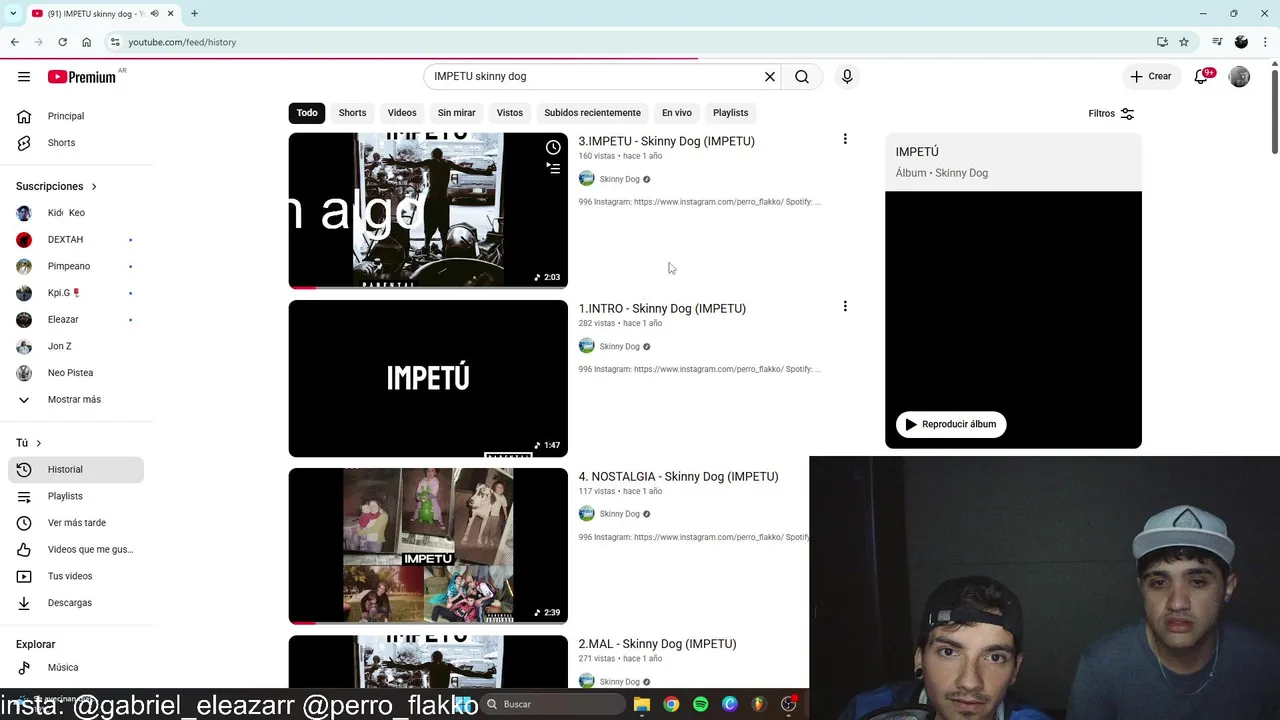Open the Chrome home page button
1280x720 pixels.
coord(87,42)
